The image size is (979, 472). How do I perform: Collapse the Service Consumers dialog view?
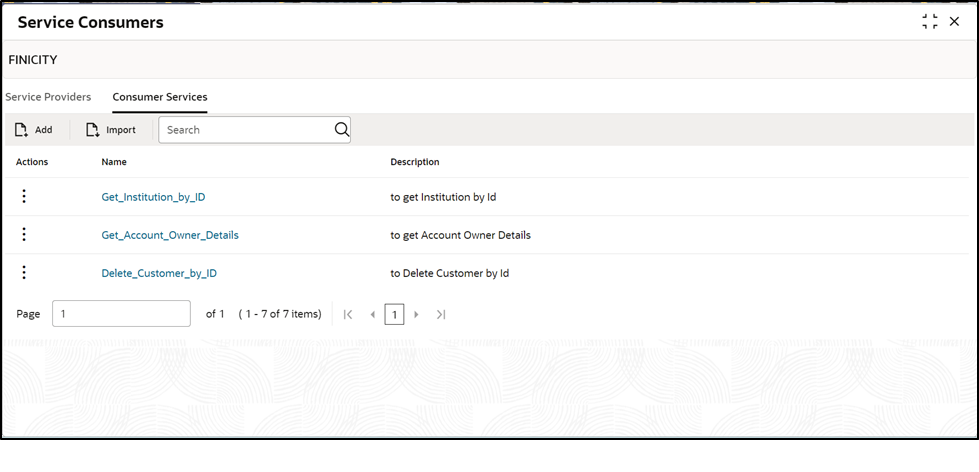[x=930, y=22]
